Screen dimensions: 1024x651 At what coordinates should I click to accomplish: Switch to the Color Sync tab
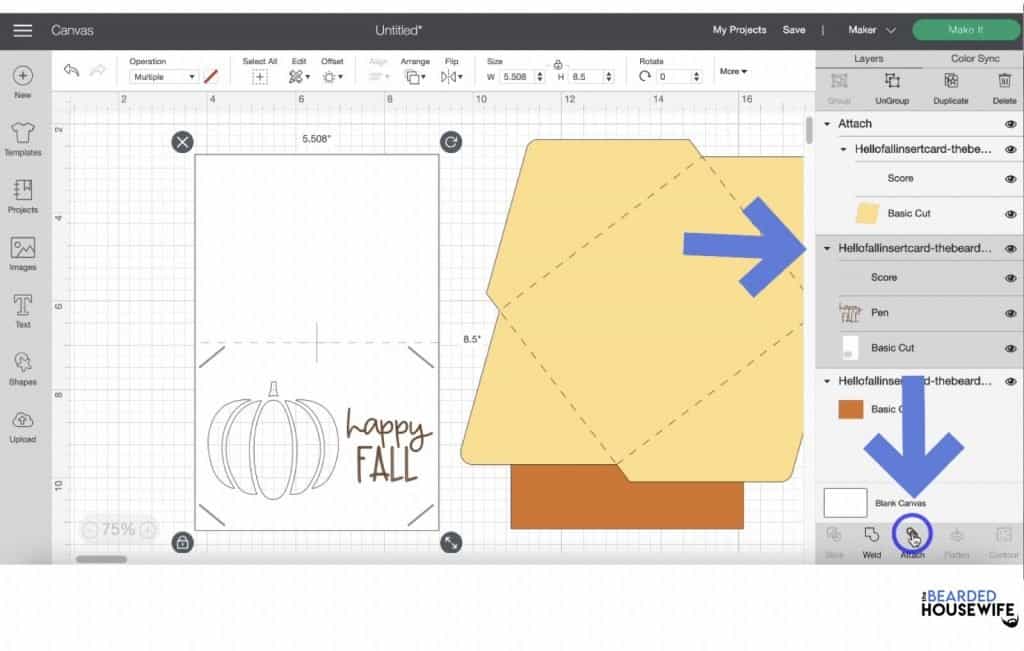pyautogui.click(x=972, y=58)
